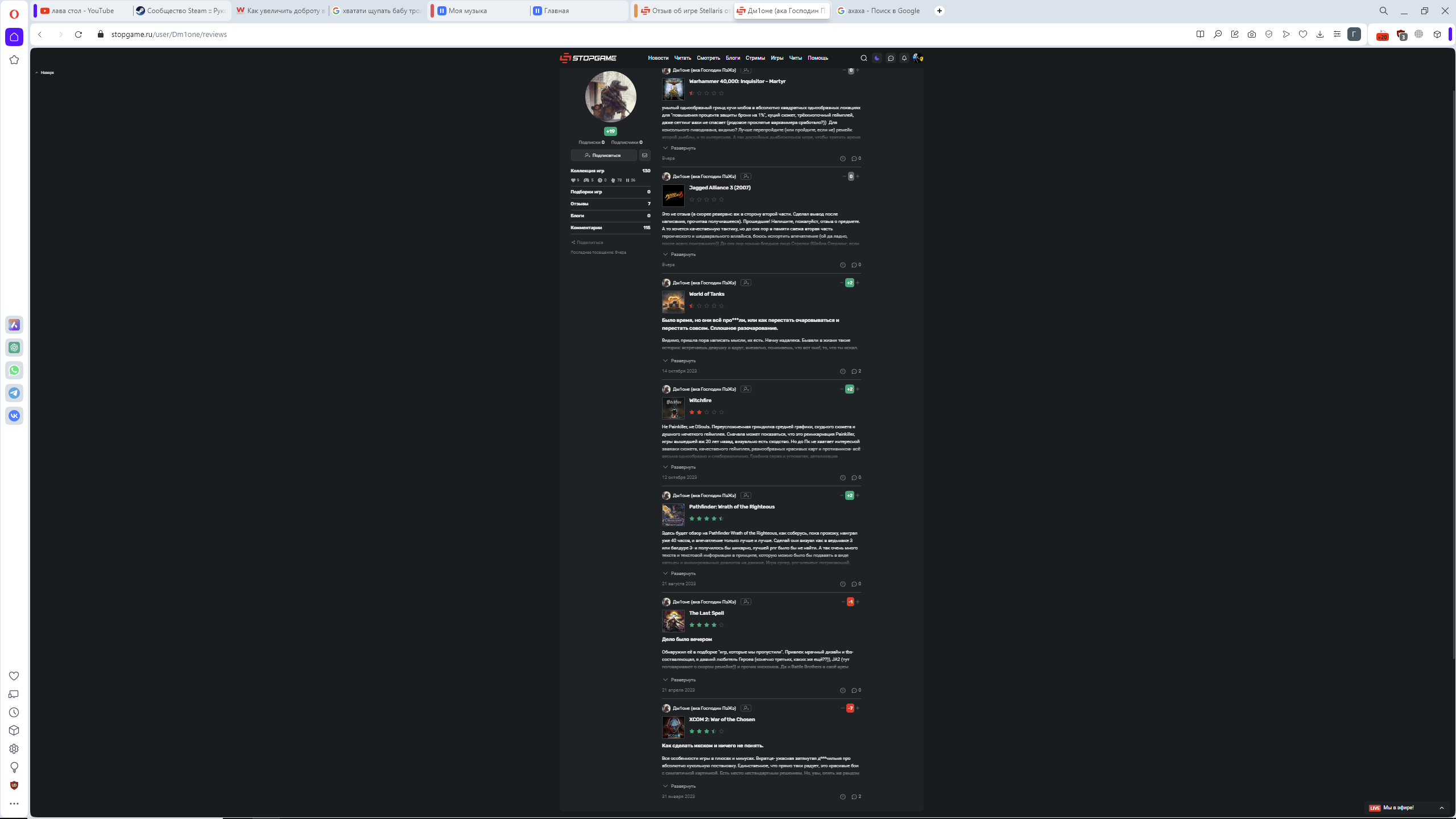Open Telegram in Opera sidebar

(x=14, y=393)
